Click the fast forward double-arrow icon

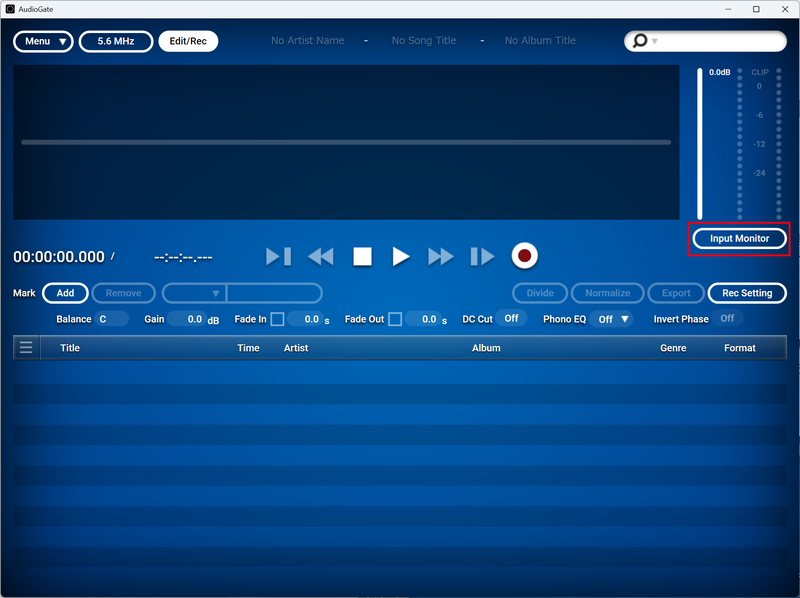(x=440, y=256)
